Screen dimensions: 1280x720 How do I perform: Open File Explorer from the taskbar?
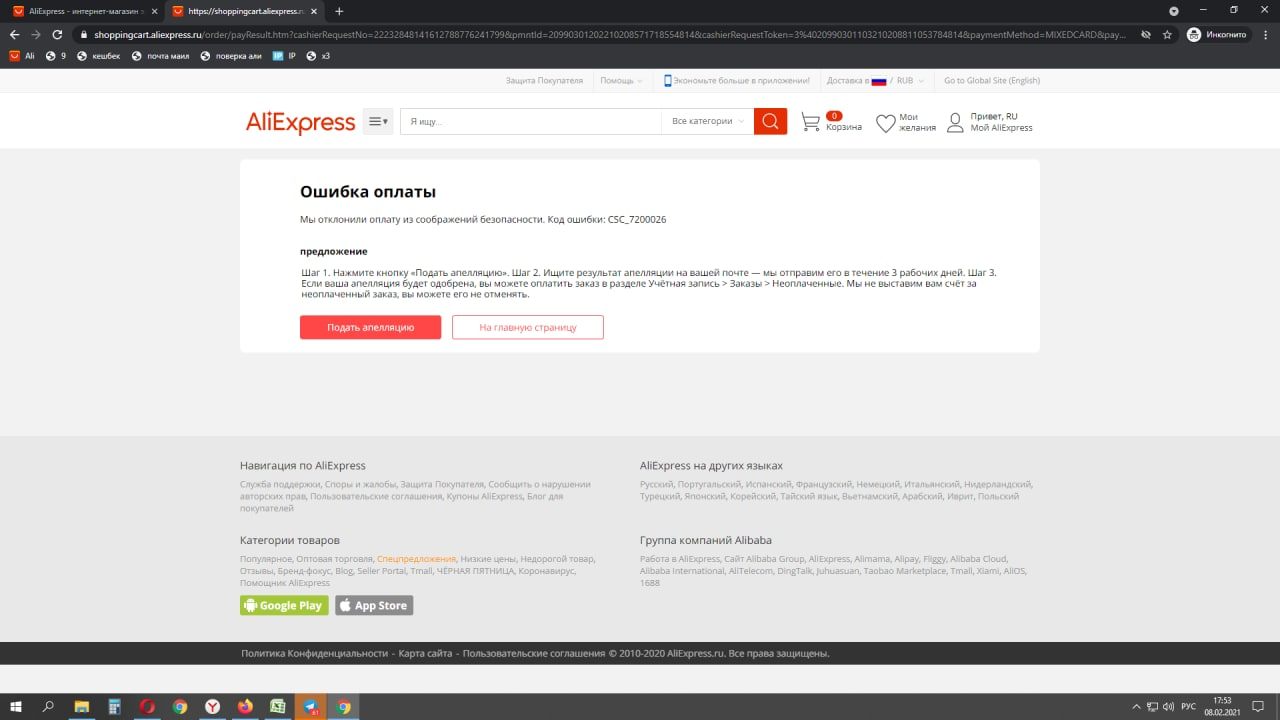pyautogui.click(x=81, y=706)
